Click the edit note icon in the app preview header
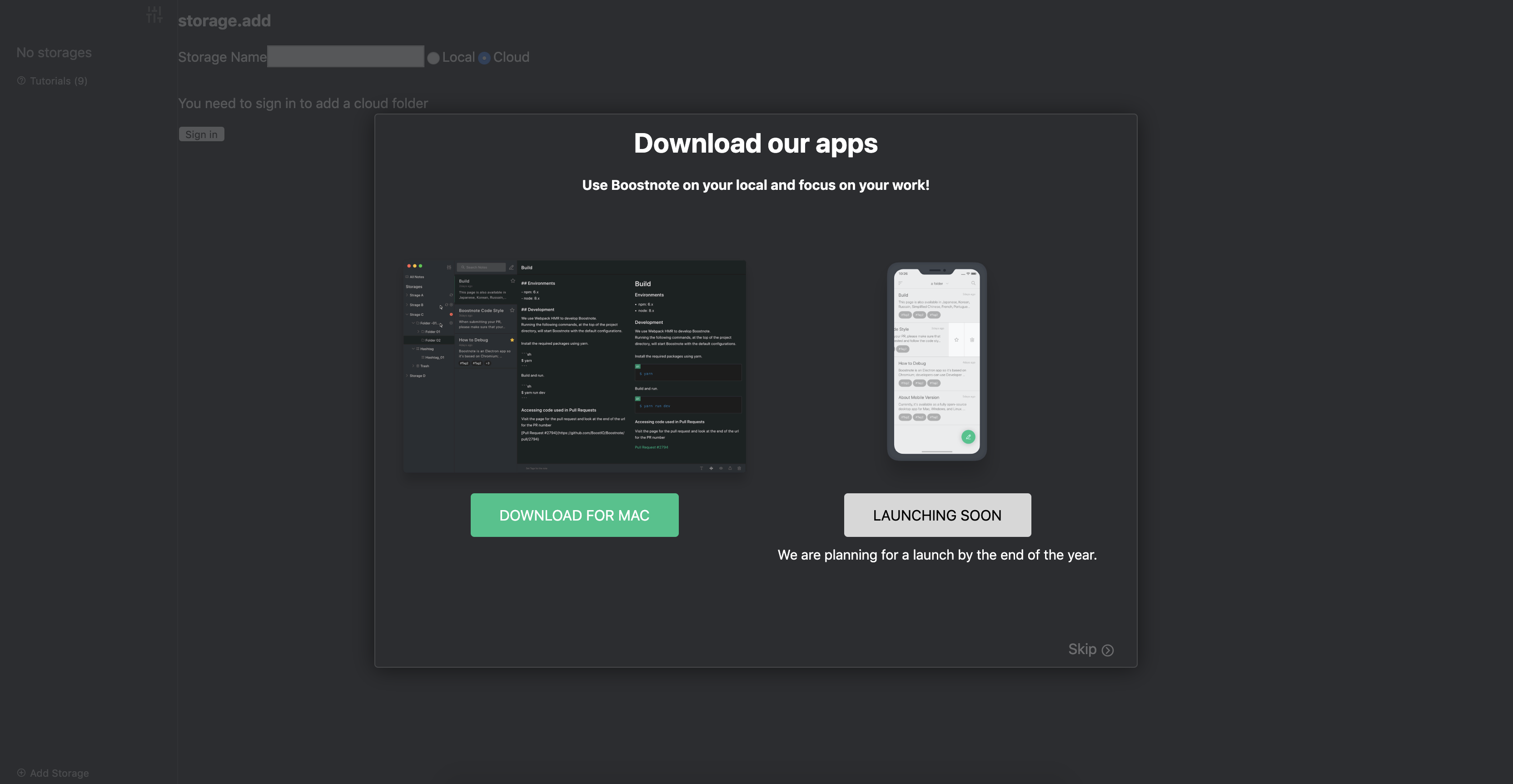 click(x=511, y=267)
